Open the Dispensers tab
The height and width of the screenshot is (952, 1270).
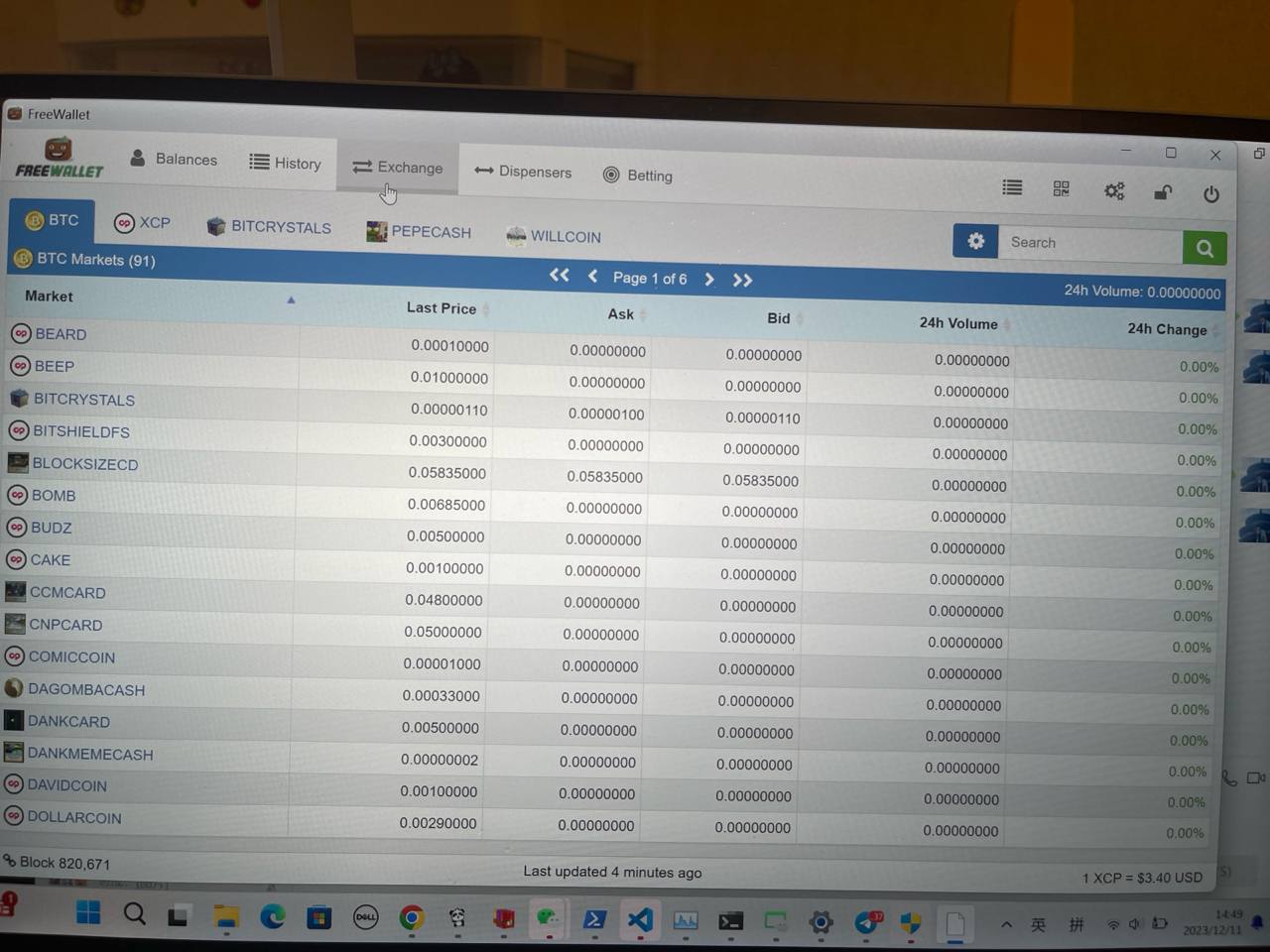point(523,172)
